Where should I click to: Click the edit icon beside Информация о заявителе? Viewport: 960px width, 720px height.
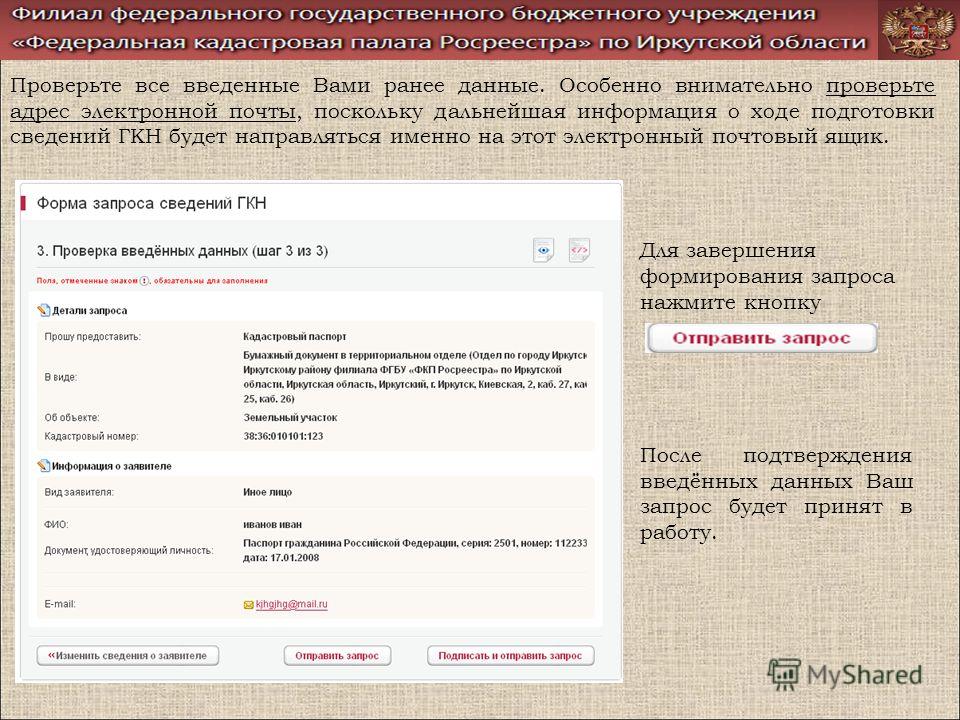click(43, 466)
